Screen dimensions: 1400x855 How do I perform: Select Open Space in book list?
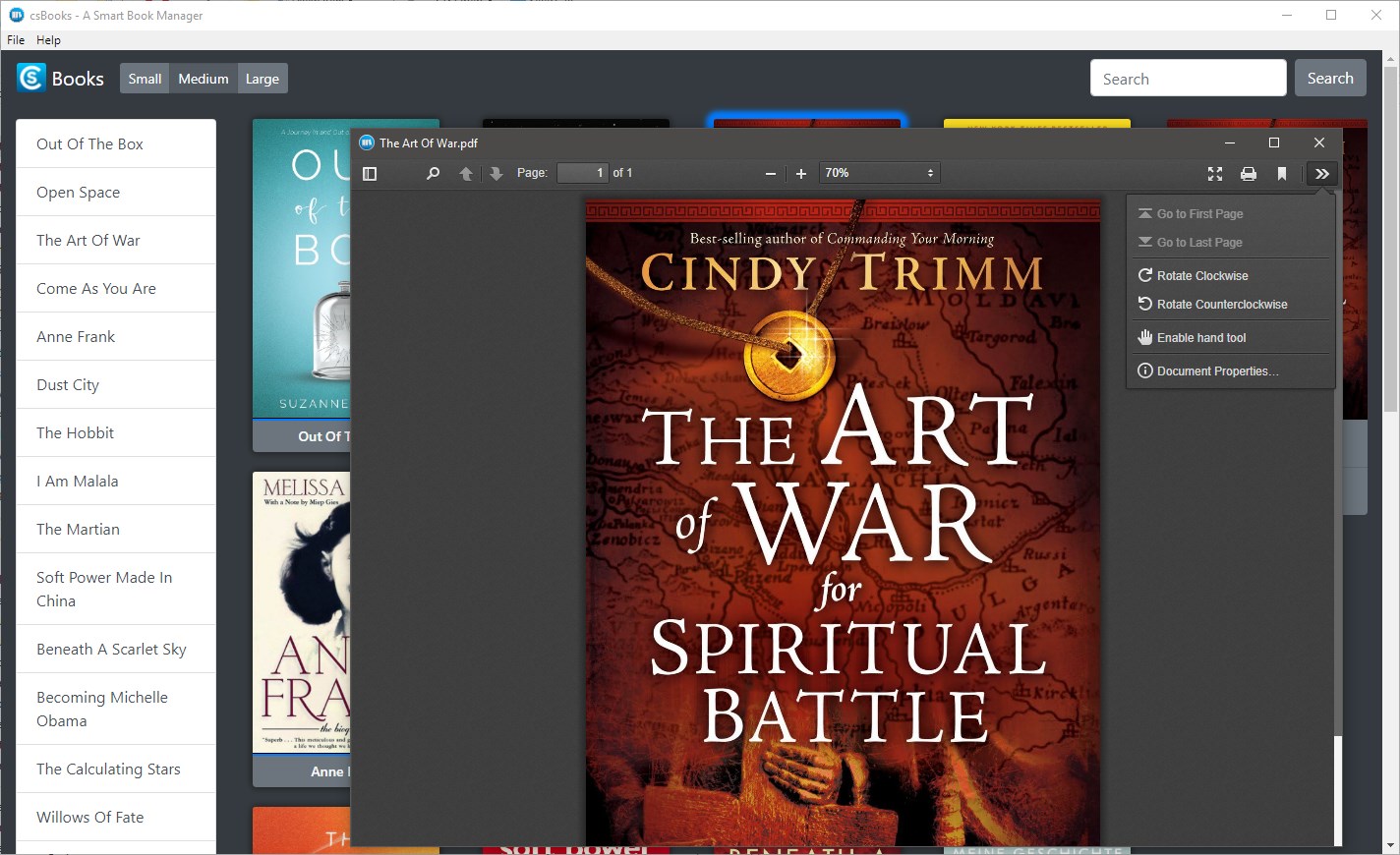[x=116, y=193]
